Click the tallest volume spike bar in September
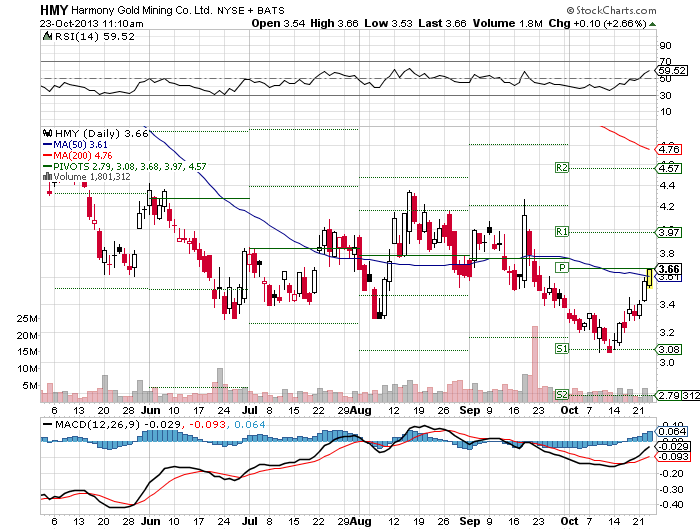The width and height of the screenshot is (700, 530). tap(535, 363)
